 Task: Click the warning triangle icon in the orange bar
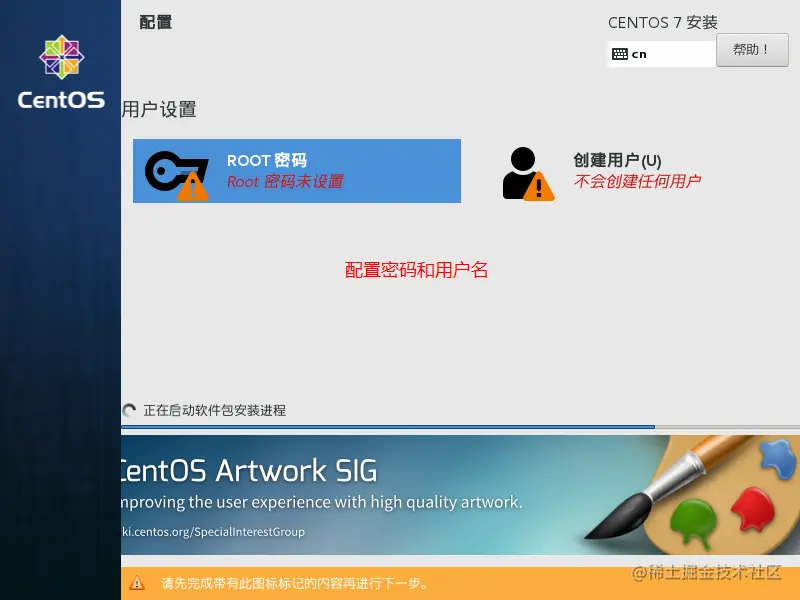click(x=137, y=583)
